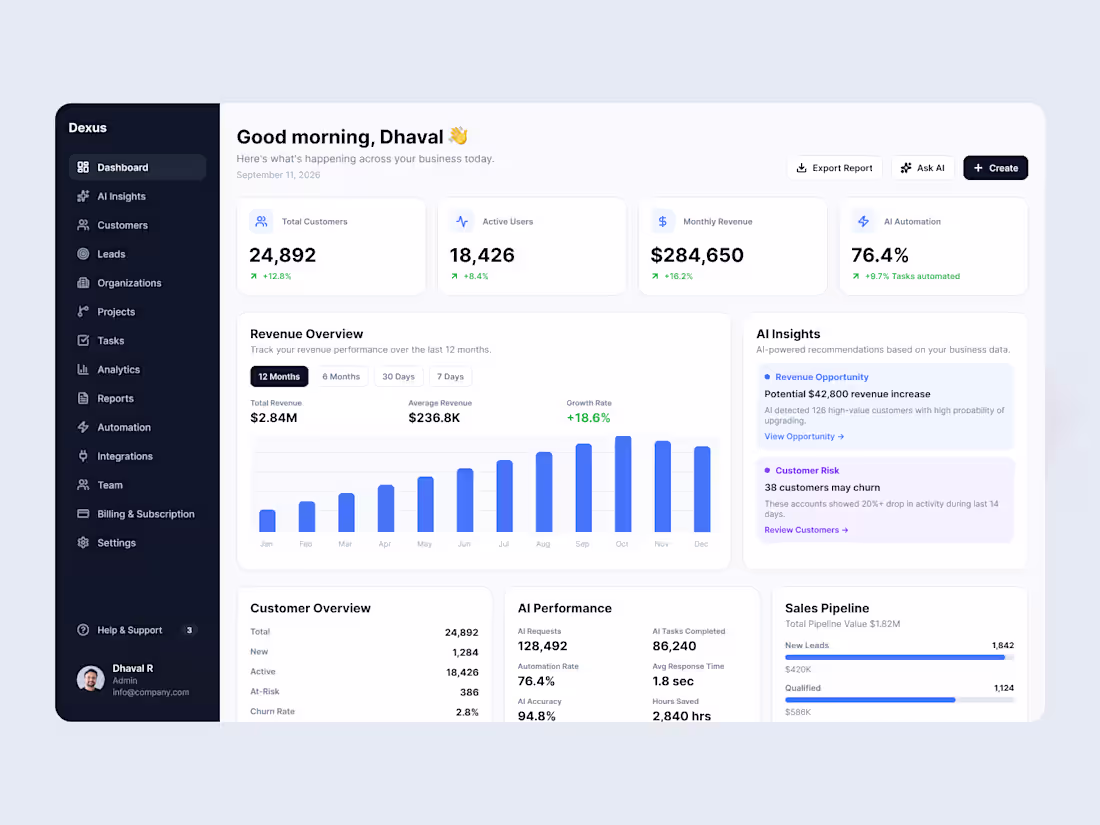The image size is (1100, 825).
Task: Switch chart range to 6 Months
Action: (x=341, y=377)
